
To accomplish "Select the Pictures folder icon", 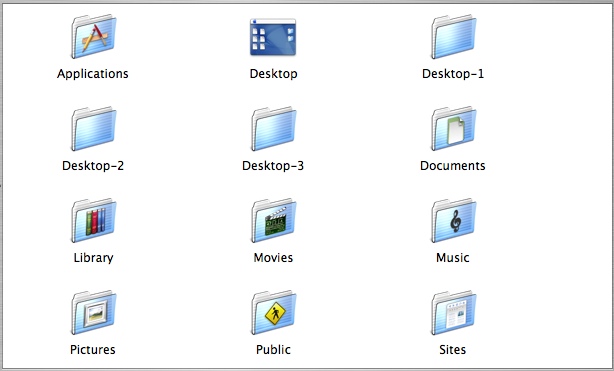I will pos(93,313).
